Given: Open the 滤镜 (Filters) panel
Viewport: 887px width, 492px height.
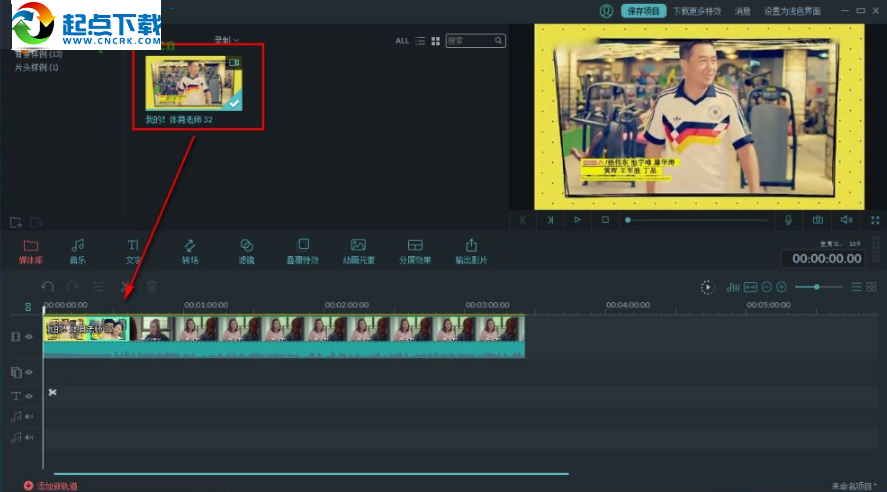Looking at the screenshot, I should point(247,250).
